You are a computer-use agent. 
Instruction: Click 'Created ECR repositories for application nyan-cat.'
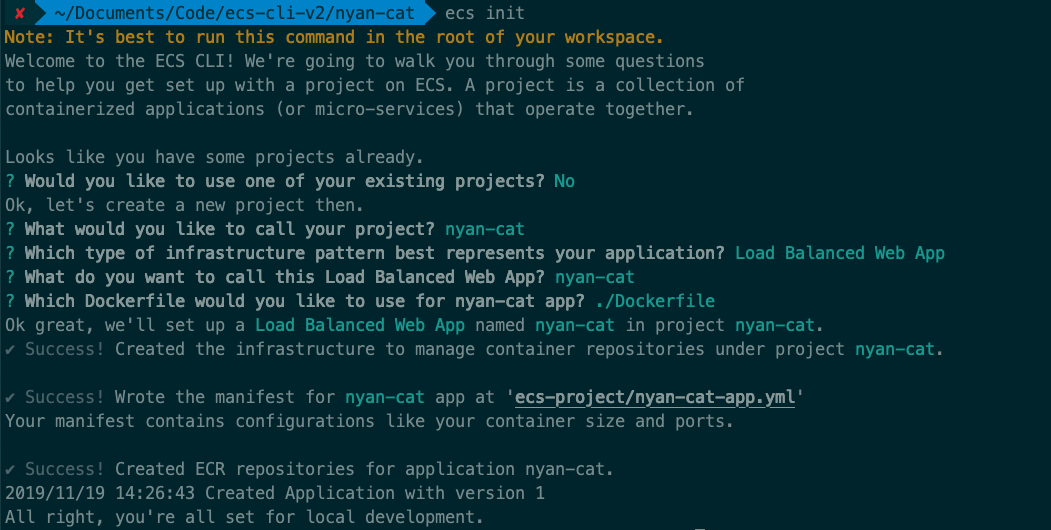pyautogui.click(x=364, y=469)
